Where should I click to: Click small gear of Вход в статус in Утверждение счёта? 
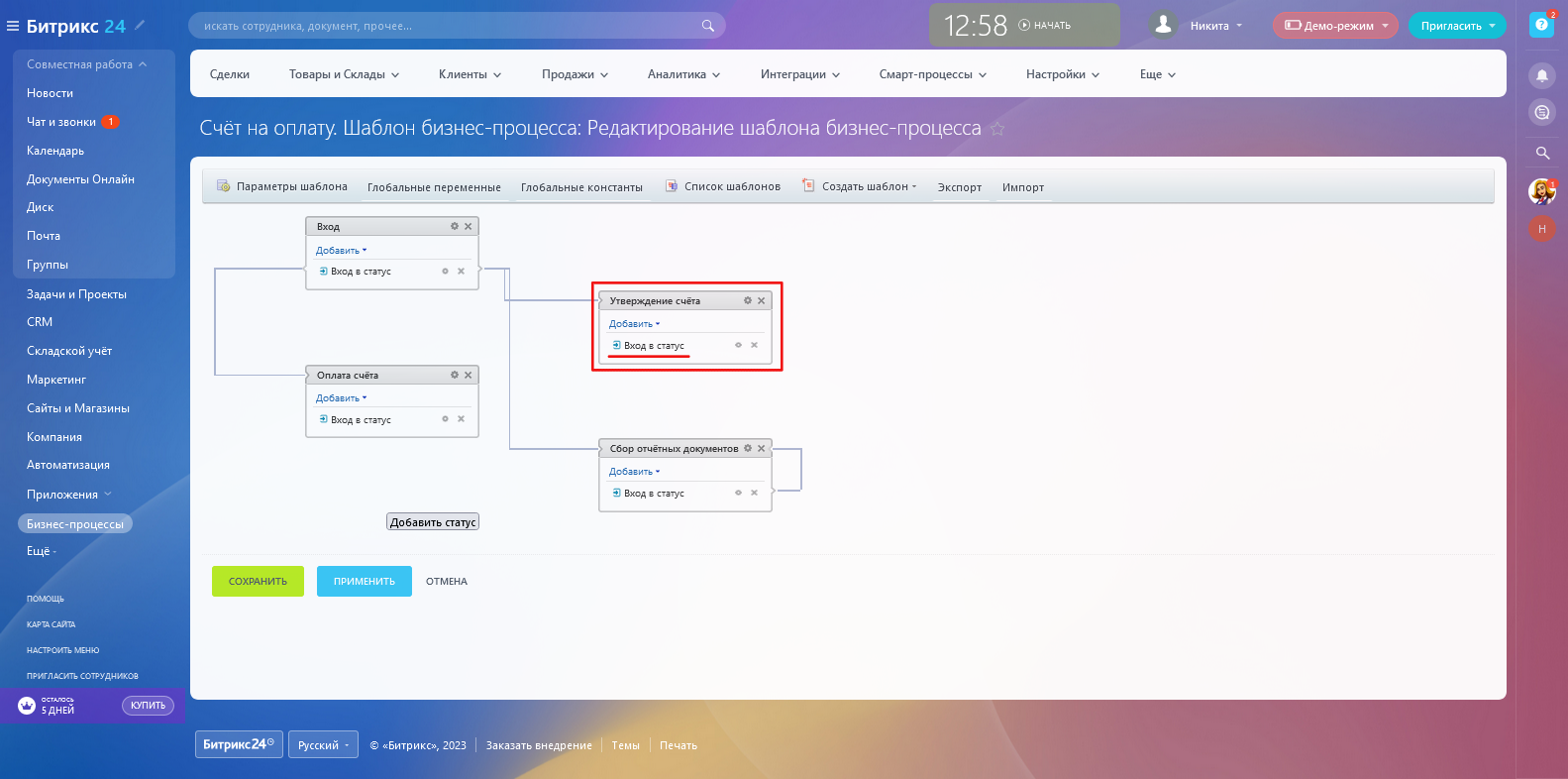[739, 345]
